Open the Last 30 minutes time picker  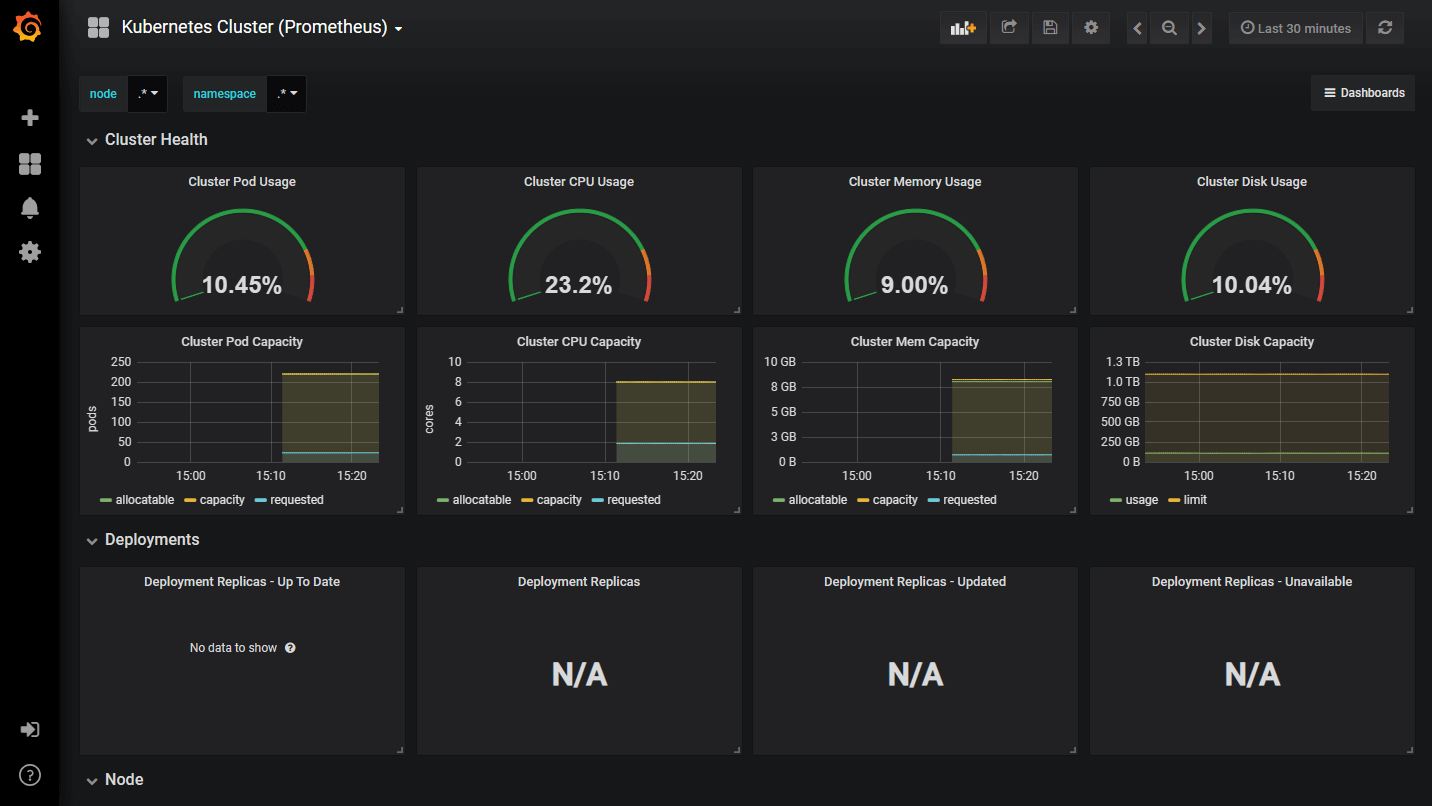pos(1295,28)
